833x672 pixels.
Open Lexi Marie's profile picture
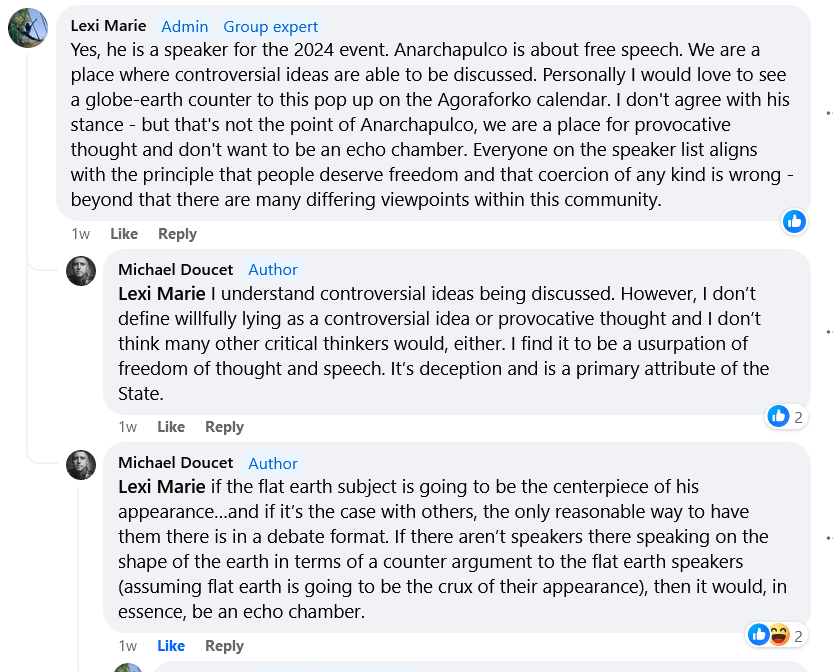pos(28,28)
